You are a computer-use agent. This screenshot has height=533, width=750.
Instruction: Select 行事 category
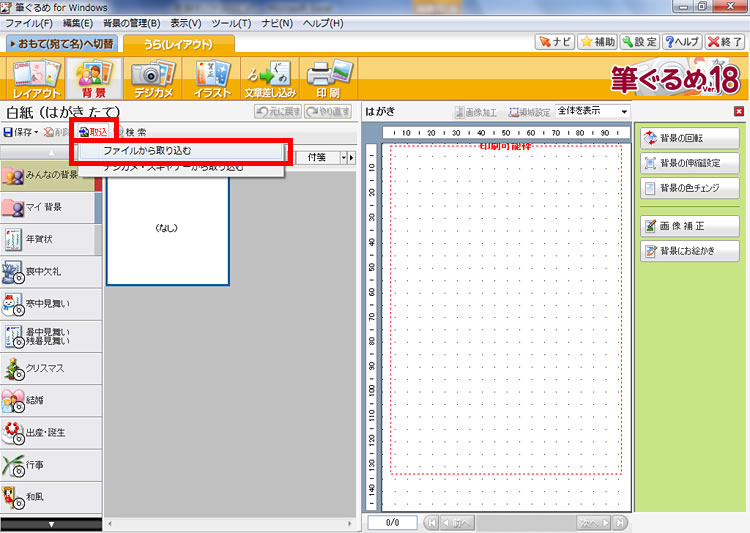click(x=51, y=465)
